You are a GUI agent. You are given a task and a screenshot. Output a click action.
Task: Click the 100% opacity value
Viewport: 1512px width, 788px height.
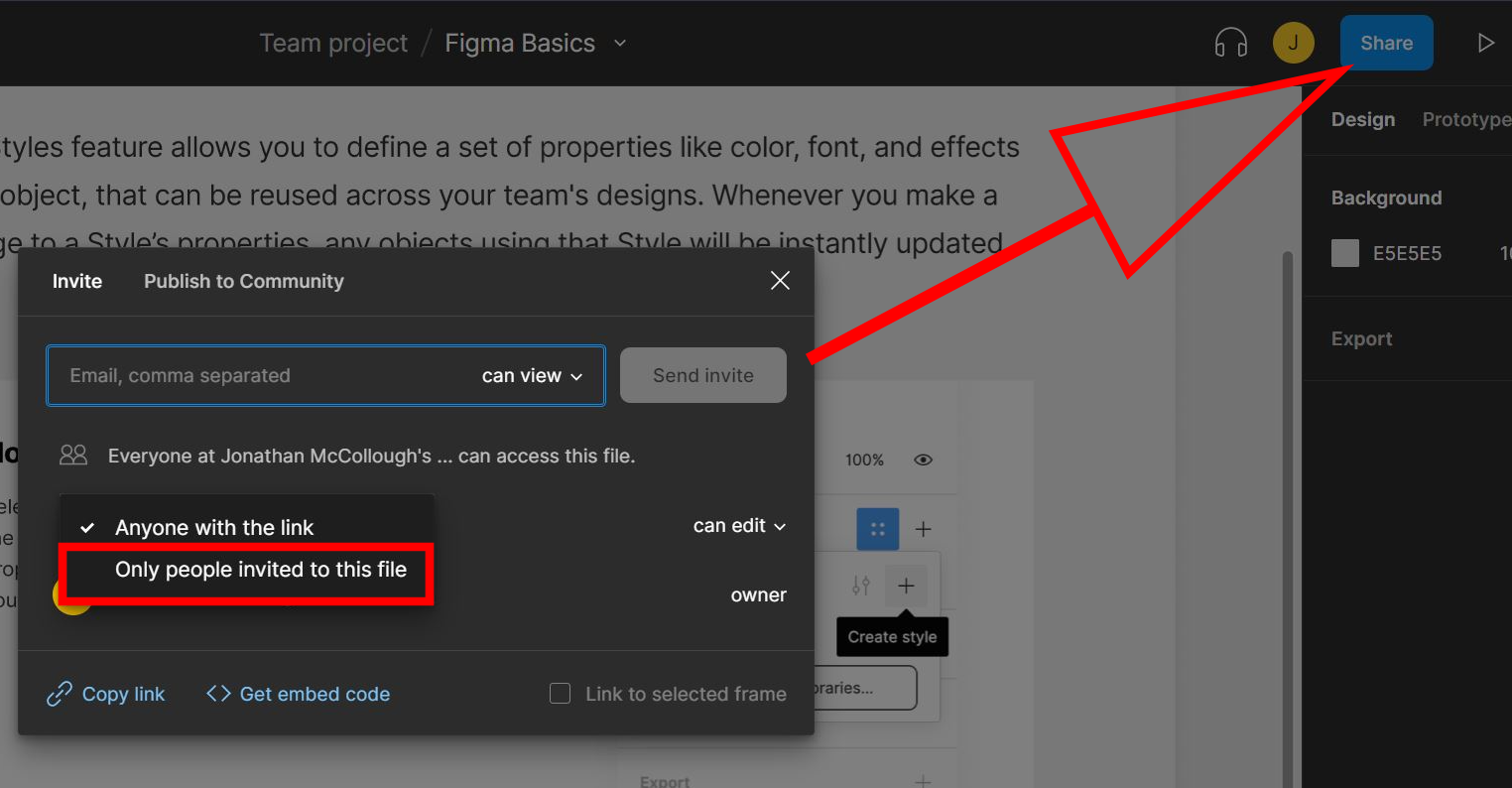[x=864, y=460]
